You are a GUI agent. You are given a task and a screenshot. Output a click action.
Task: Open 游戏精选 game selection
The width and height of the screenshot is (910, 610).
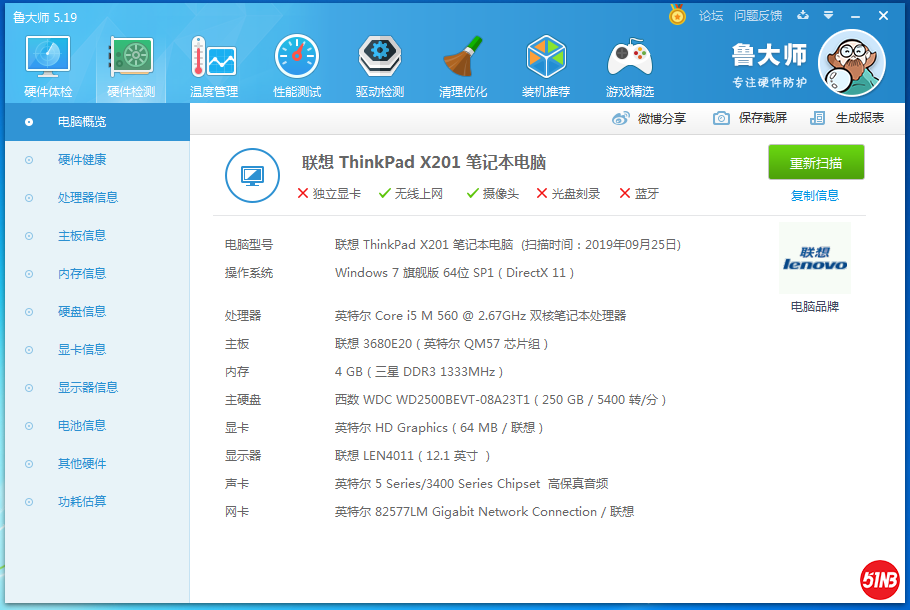click(x=629, y=65)
